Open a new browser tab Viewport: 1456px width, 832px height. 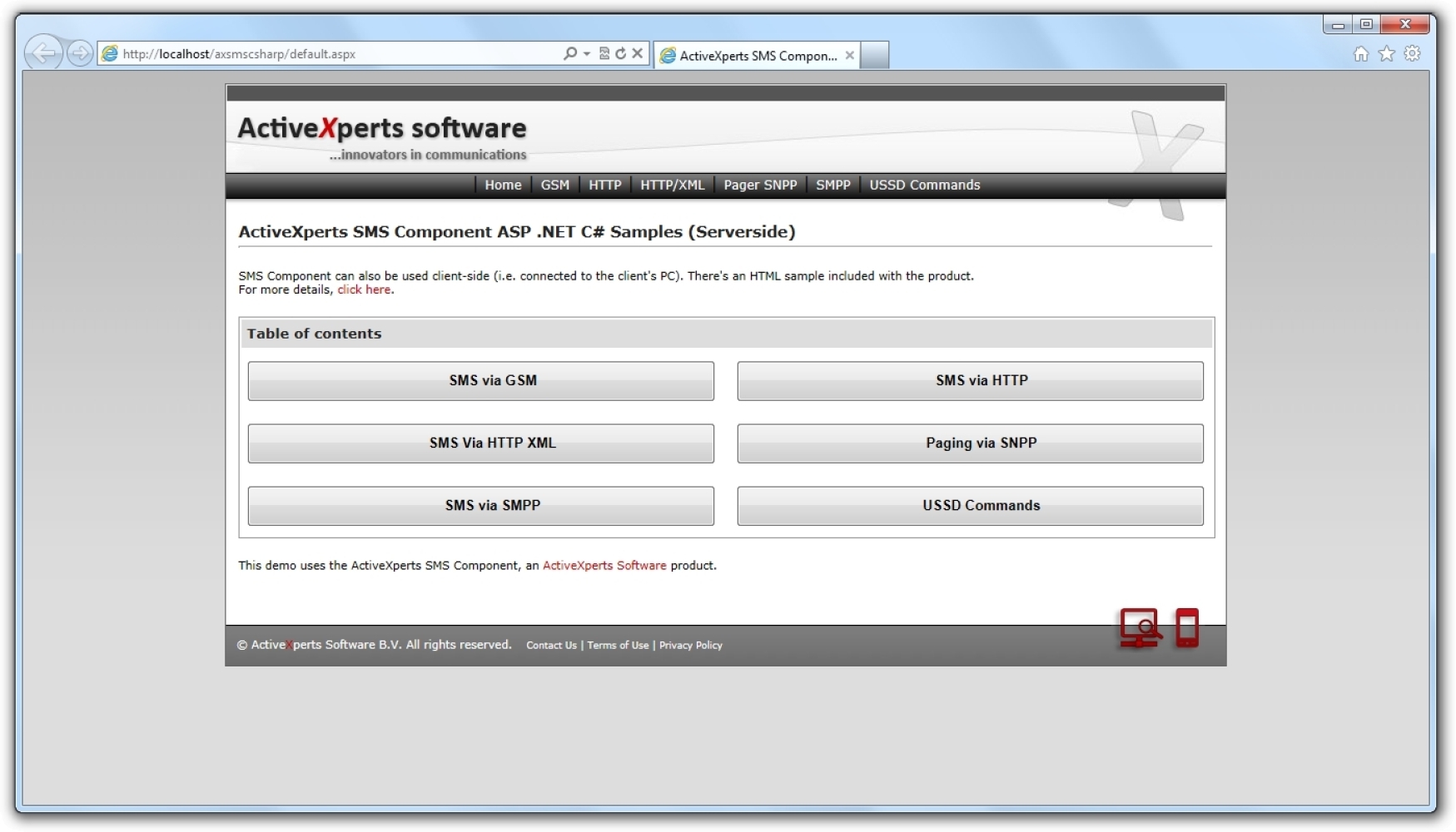(874, 55)
